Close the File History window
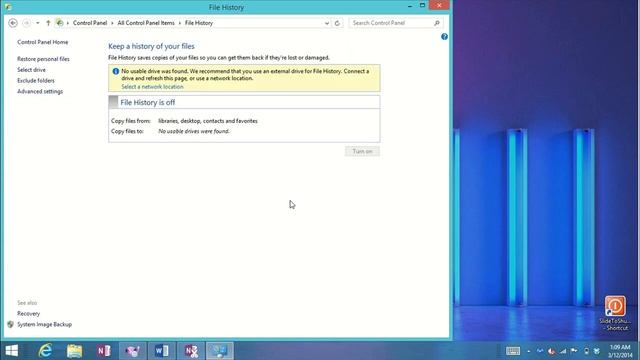 pyautogui.click(x=439, y=6)
